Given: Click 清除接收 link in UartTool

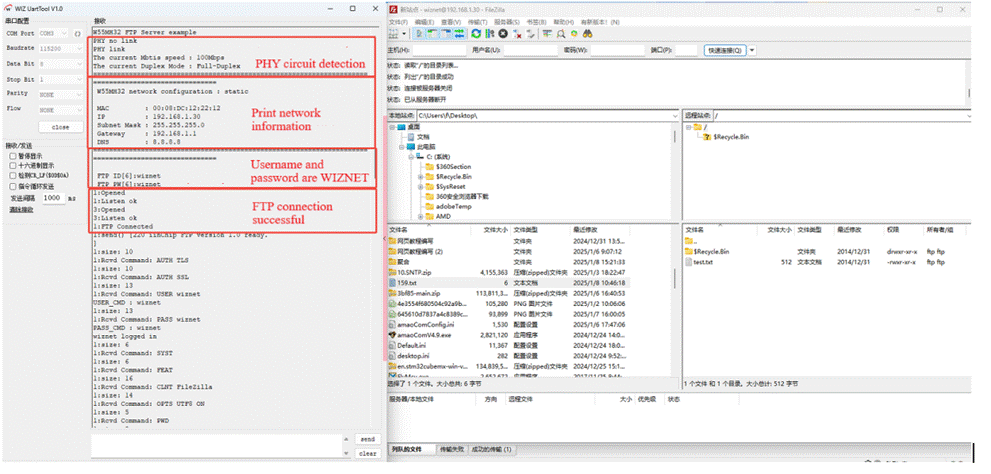Looking at the screenshot, I should [x=21, y=209].
